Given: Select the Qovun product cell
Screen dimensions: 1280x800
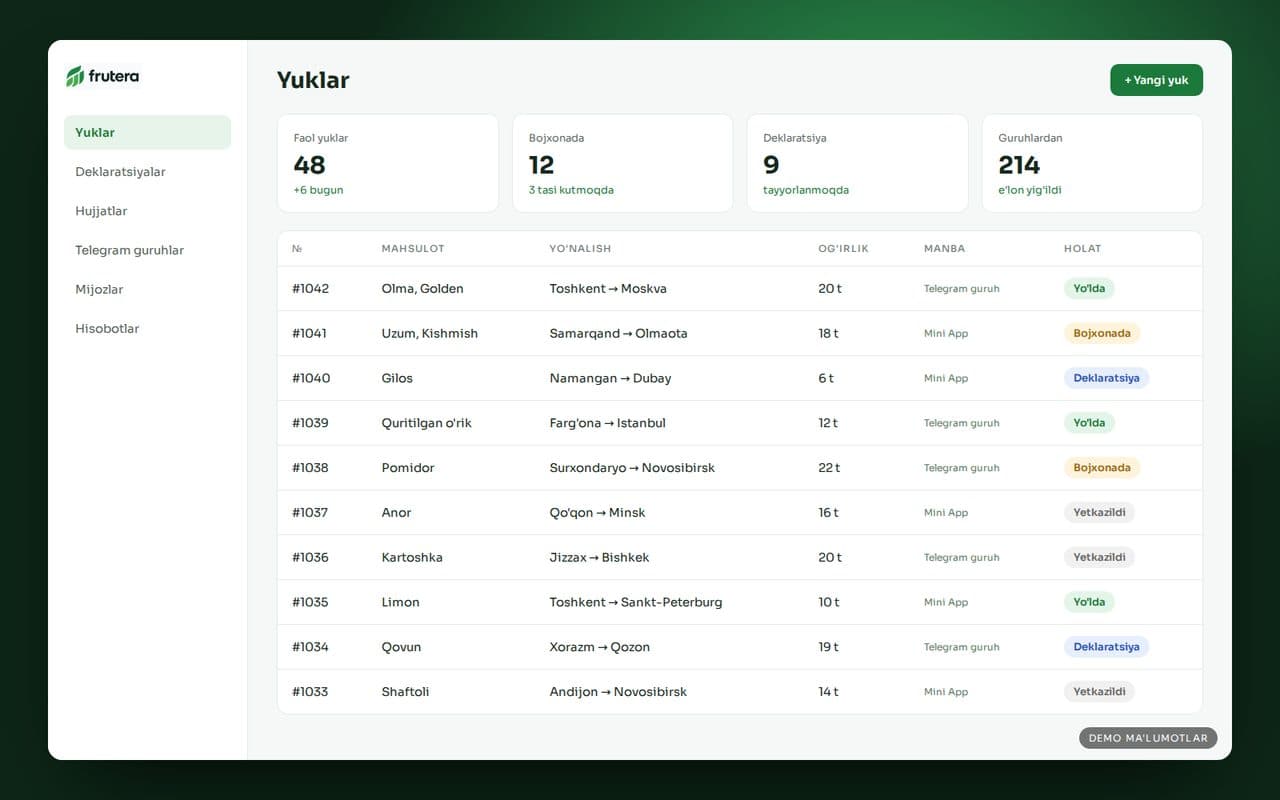Looking at the screenshot, I should pos(401,647).
